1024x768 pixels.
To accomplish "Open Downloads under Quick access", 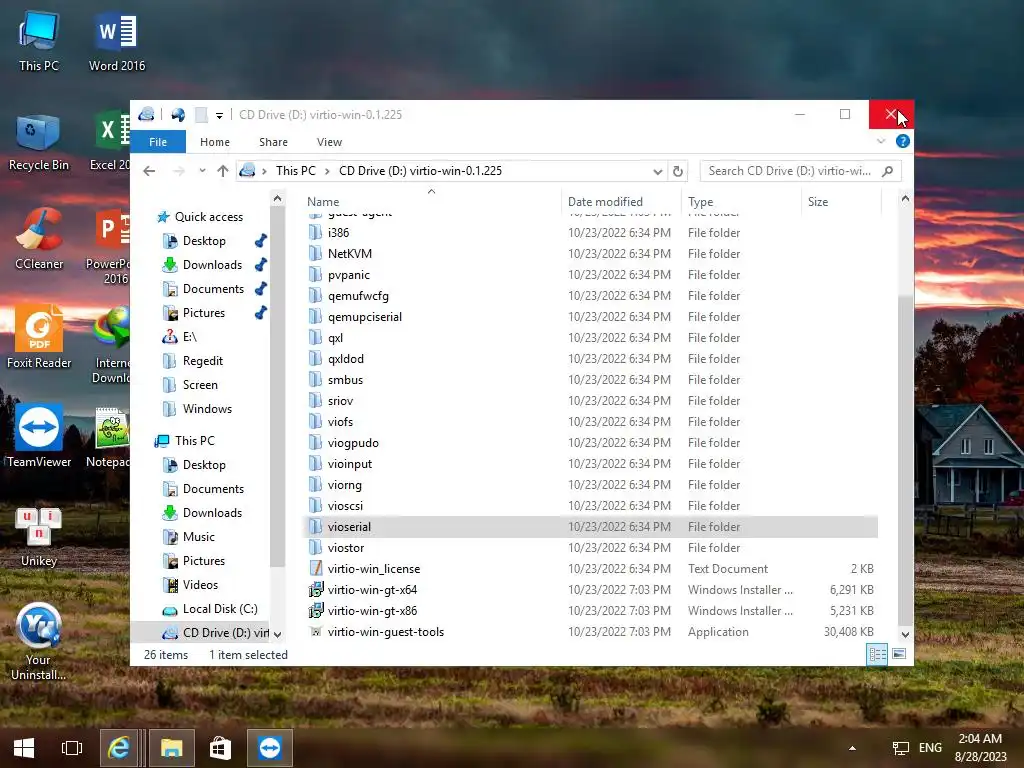I will pyautogui.click(x=212, y=264).
